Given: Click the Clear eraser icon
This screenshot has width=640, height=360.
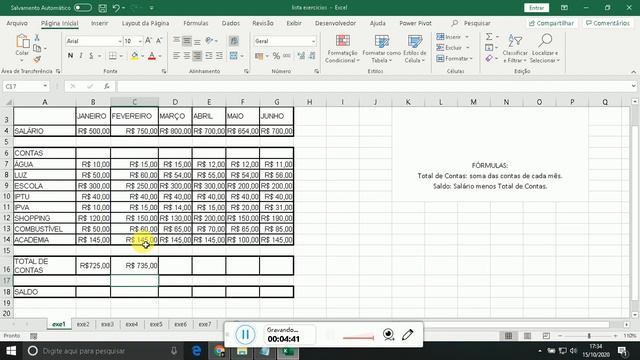Looking at the screenshot, I should pos(489,59).
